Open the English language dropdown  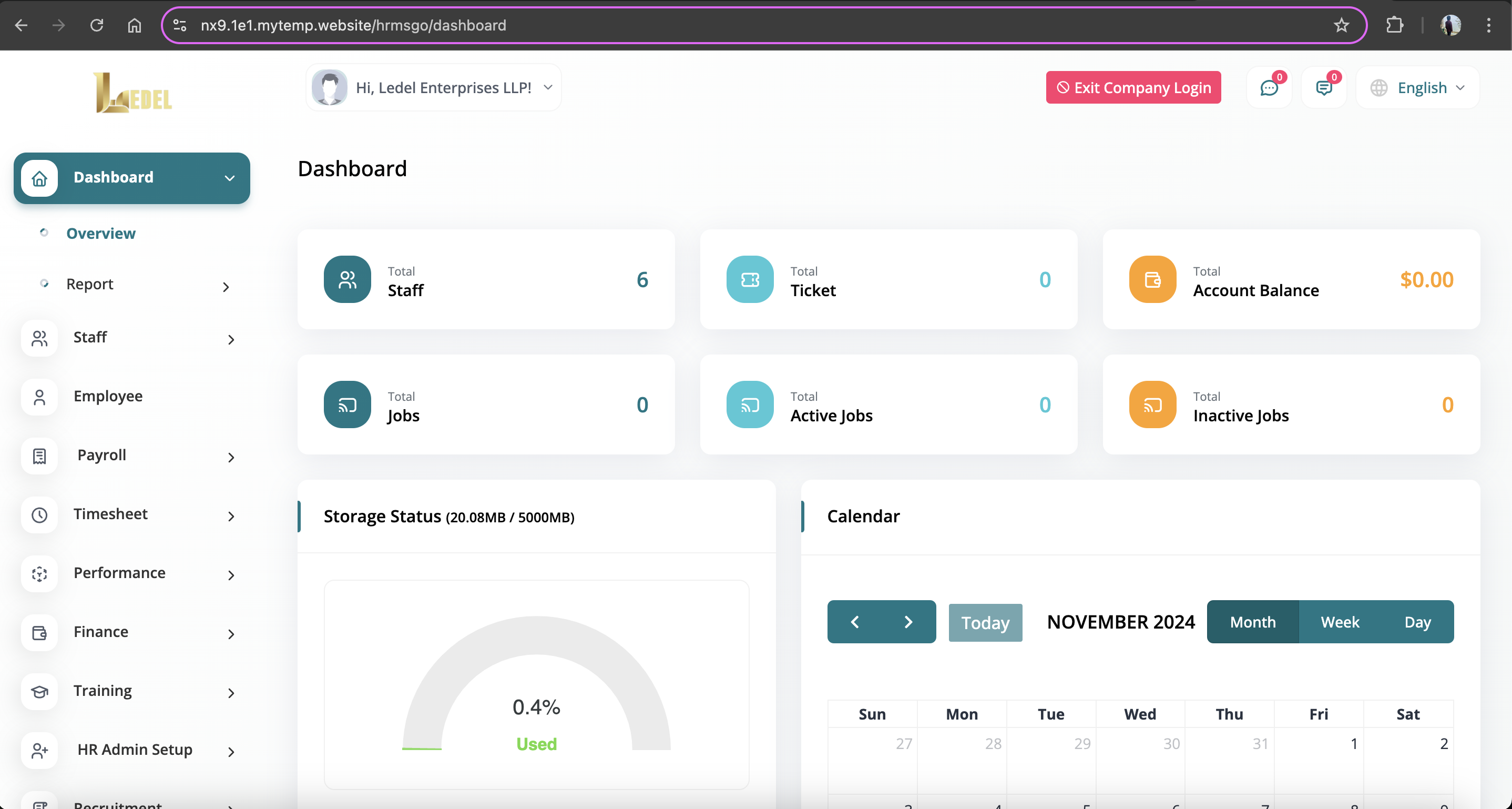coord(1417,87)
